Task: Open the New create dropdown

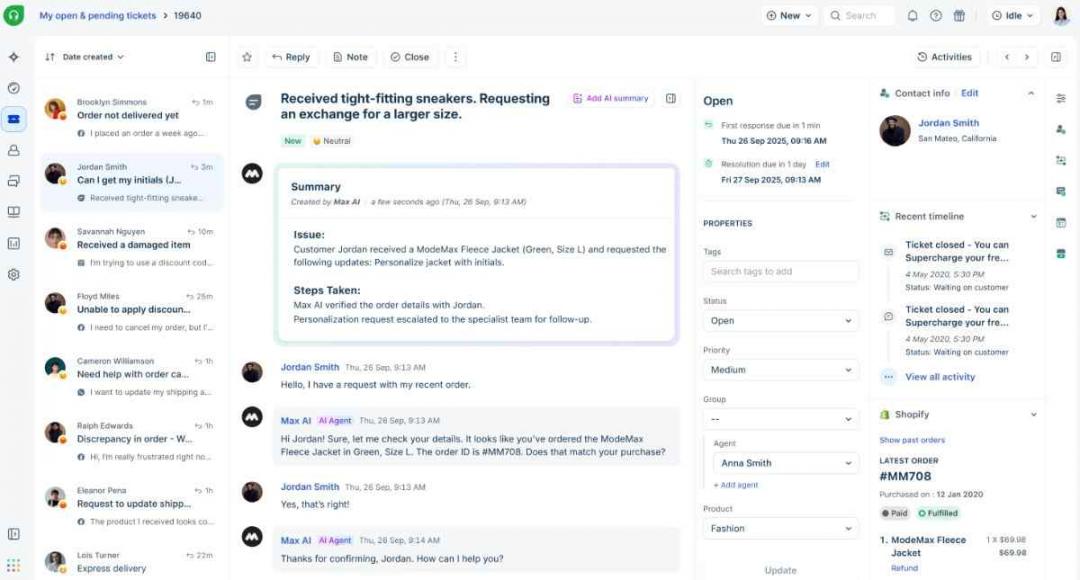Action: (x=789, y=16)
